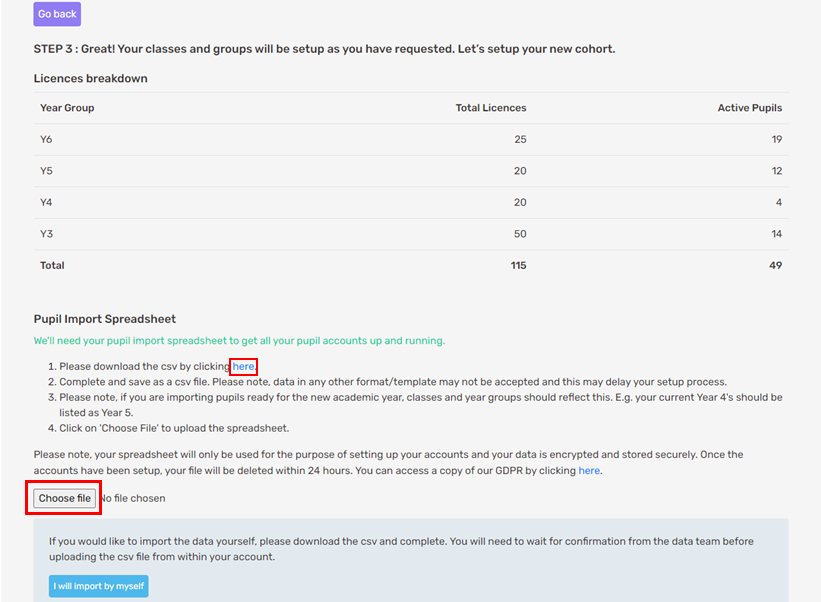Screen dimensions: 821x602
Task: Click the Y3 total licences value 50
Action: pos(520,234)
